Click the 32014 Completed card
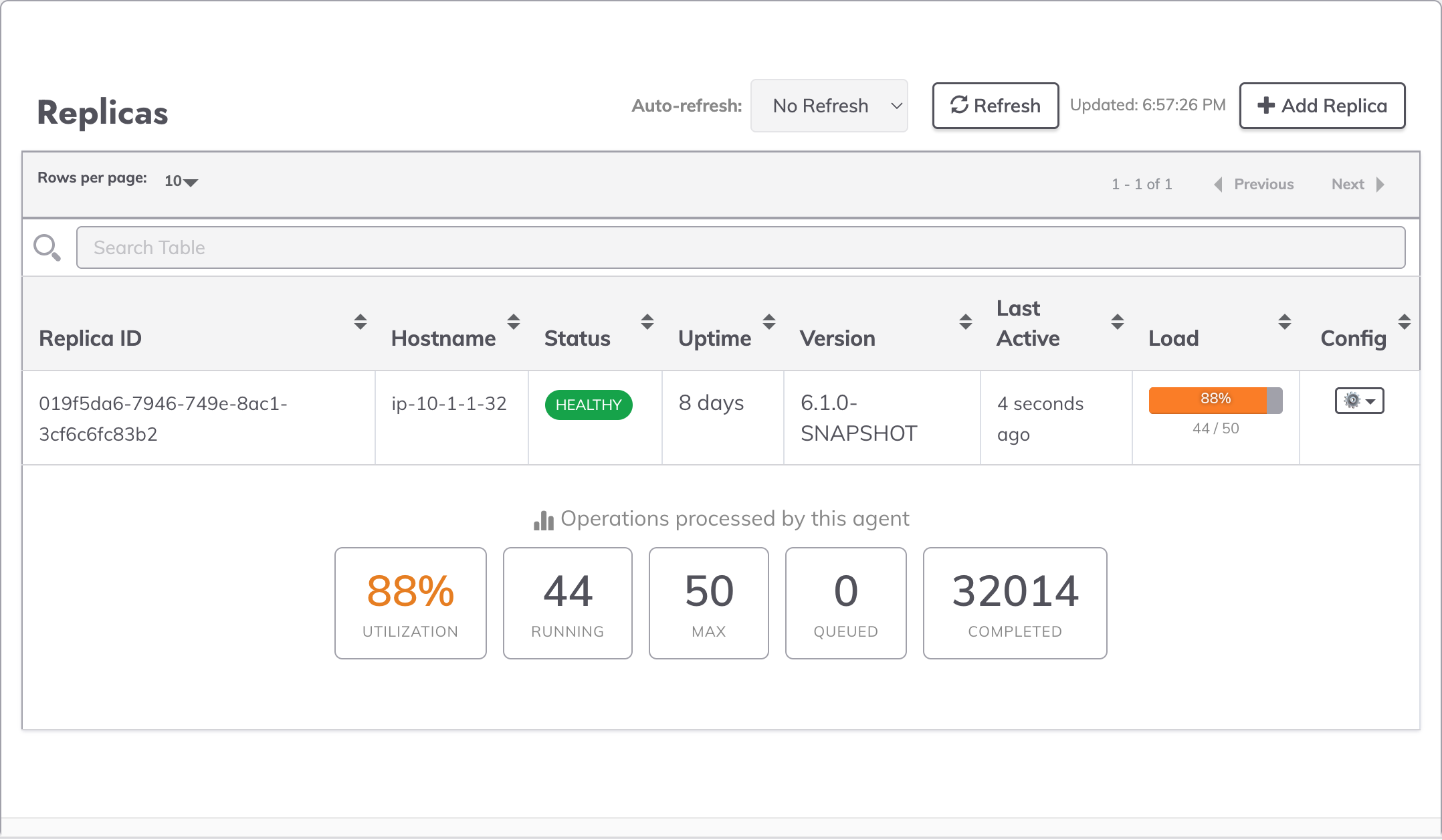This screenshot has height=840, width=1442. (x=1015, y=603)
